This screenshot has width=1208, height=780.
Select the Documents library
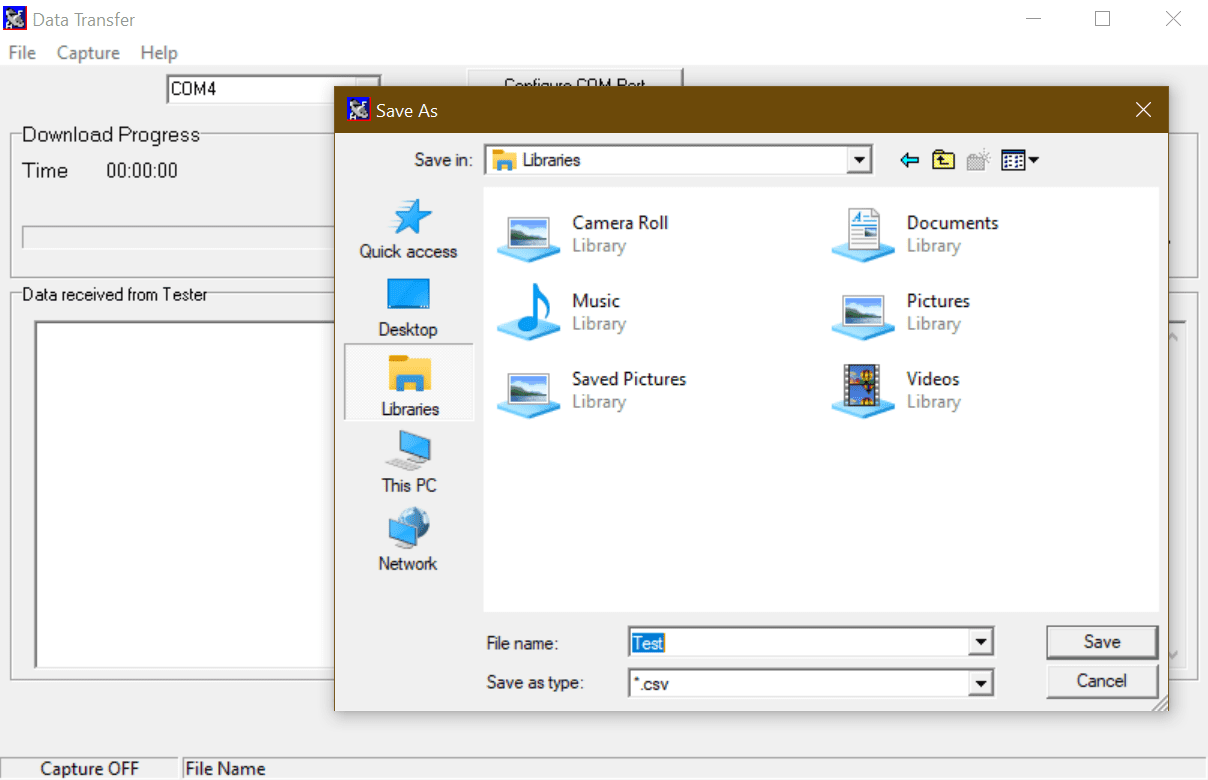click(864, 234)
